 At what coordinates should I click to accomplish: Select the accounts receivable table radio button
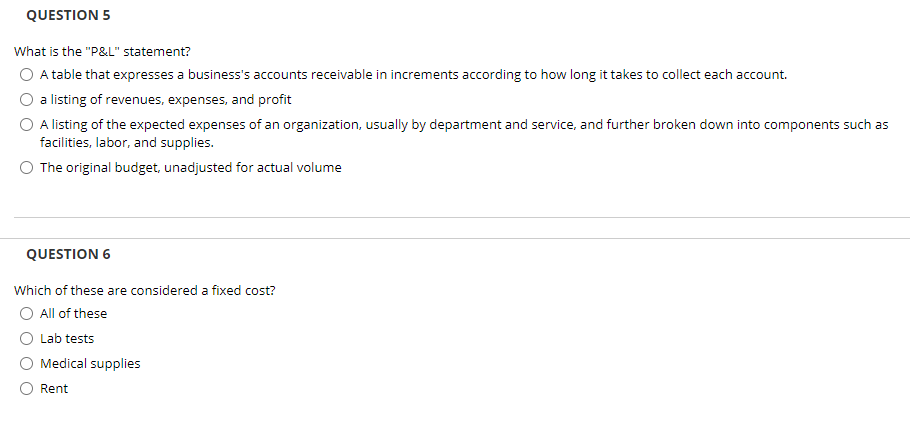tap(27, 75)
